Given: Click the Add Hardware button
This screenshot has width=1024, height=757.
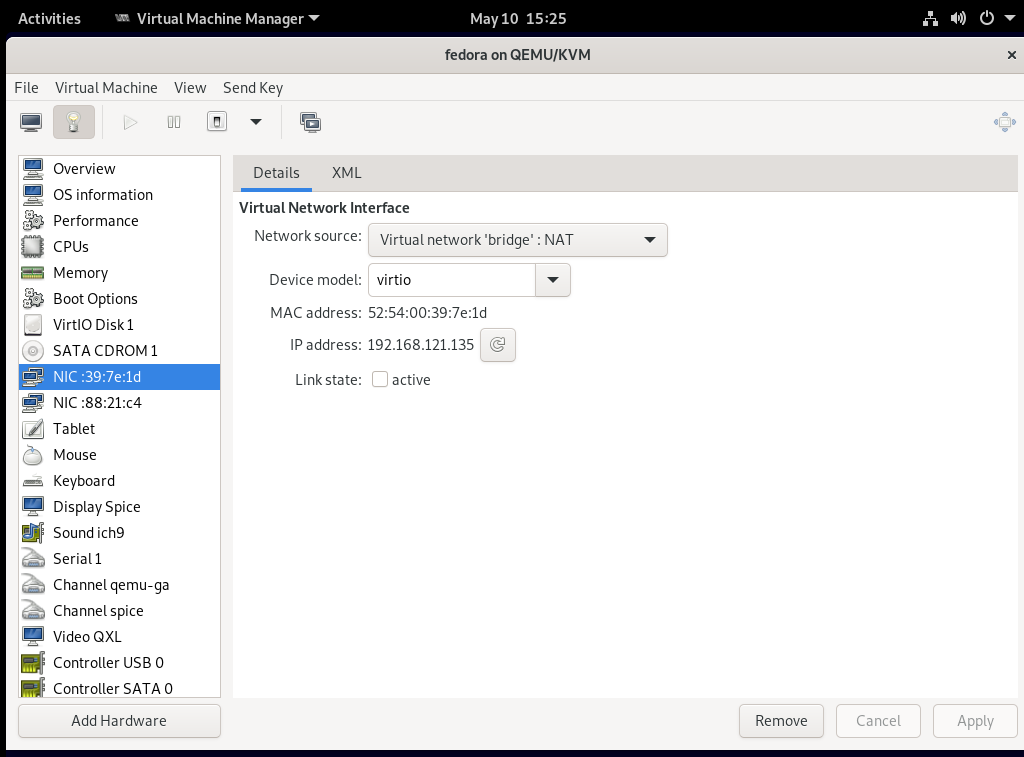Looking at the screenshot, I should pos(118,720).
